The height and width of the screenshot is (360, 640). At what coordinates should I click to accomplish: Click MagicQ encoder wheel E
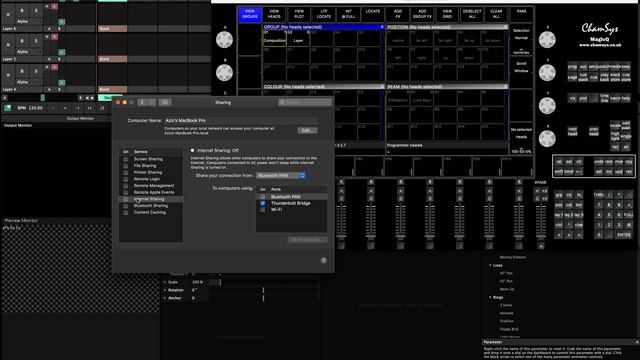pyautogui.click(x=547, y=40)
